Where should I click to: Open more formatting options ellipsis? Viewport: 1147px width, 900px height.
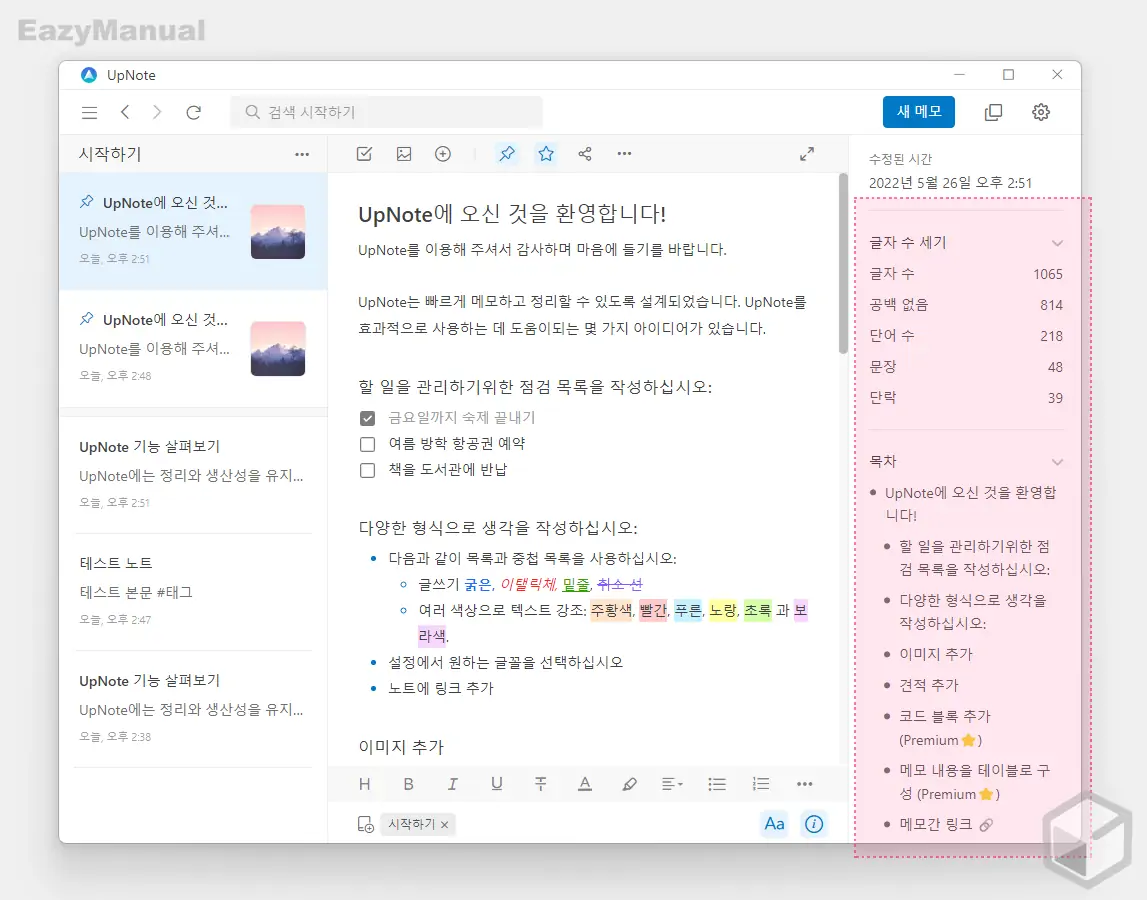[805, 784]
